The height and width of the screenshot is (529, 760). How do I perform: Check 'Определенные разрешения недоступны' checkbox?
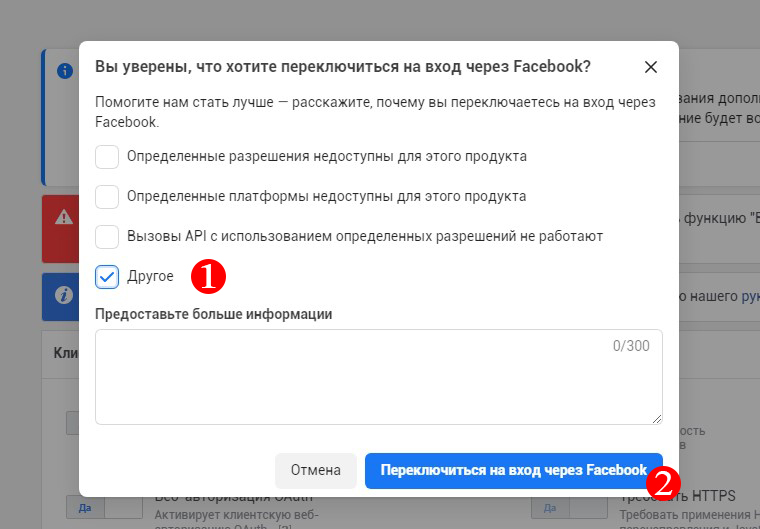[107, 157]
